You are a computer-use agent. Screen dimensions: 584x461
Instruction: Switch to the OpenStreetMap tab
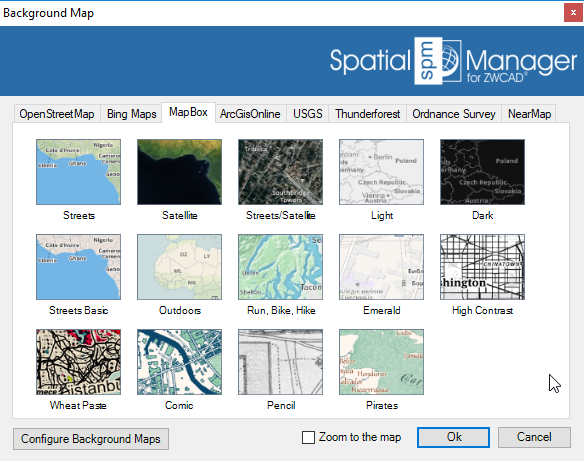[57, 114]
